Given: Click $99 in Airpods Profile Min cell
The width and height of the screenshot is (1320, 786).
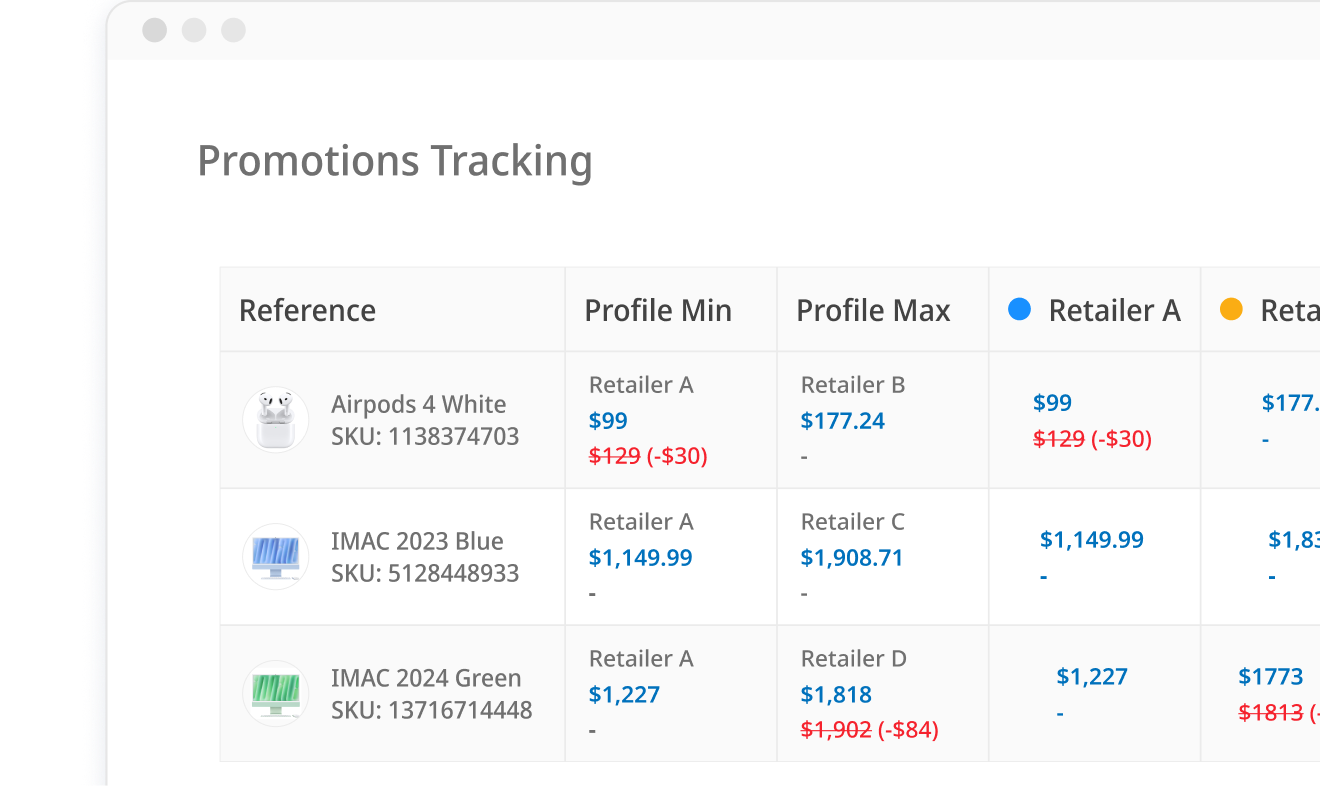Looking at the screenshot, I should pos(608,420).
